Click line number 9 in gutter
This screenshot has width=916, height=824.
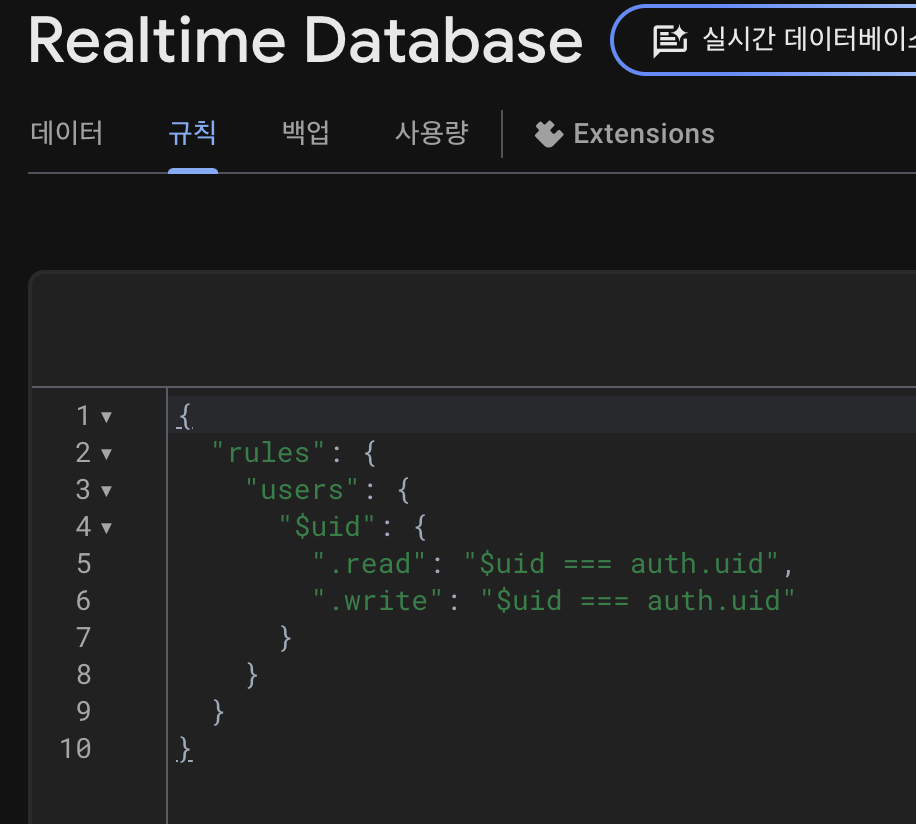click(x=84, y=712)
